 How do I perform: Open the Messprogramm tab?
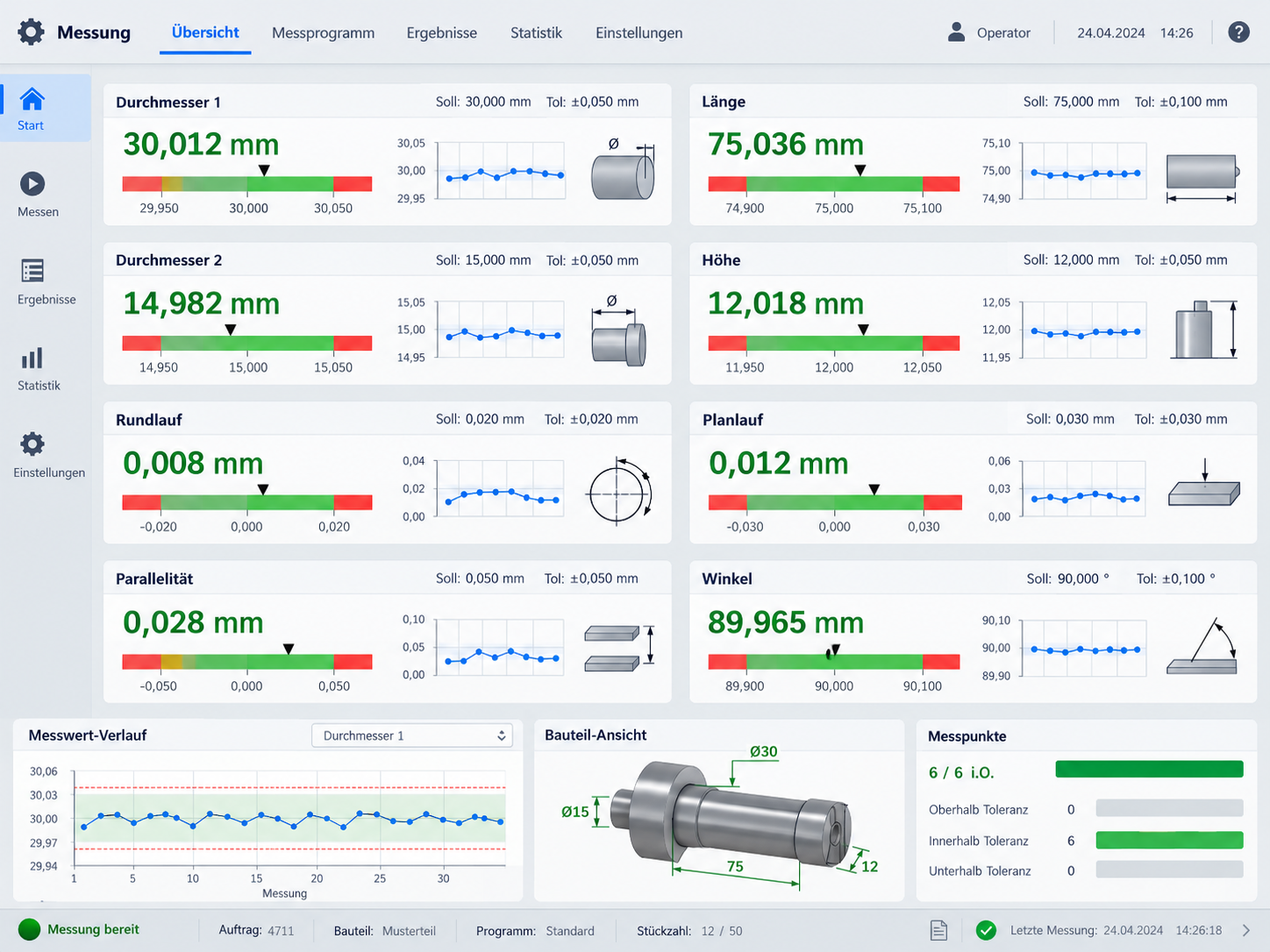323,32
